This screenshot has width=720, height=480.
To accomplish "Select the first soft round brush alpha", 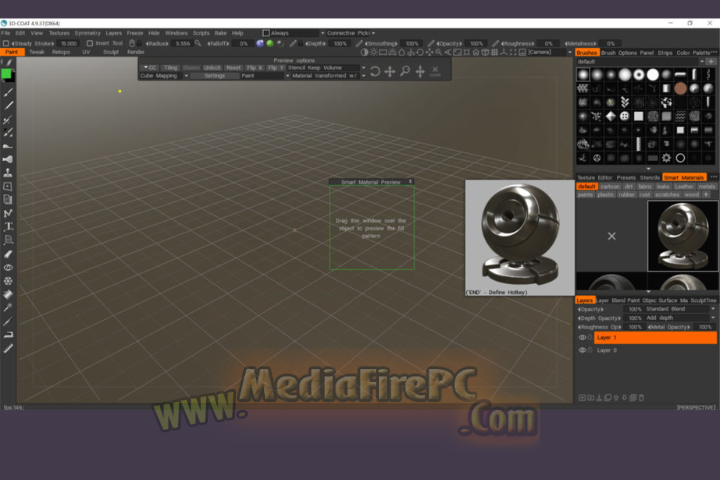I will [x=583, y=74].
